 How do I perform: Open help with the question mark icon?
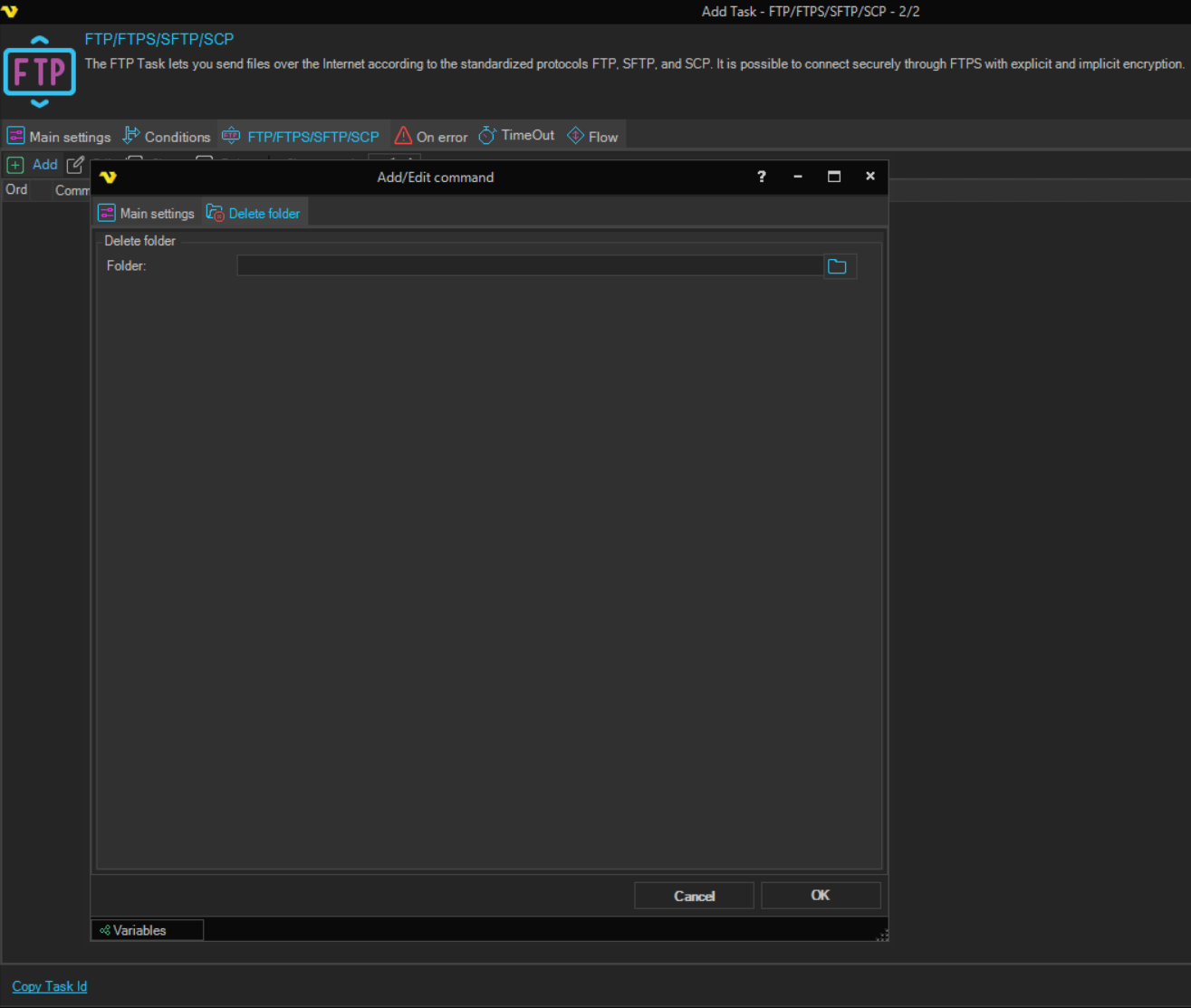click(x=762, y=177)
